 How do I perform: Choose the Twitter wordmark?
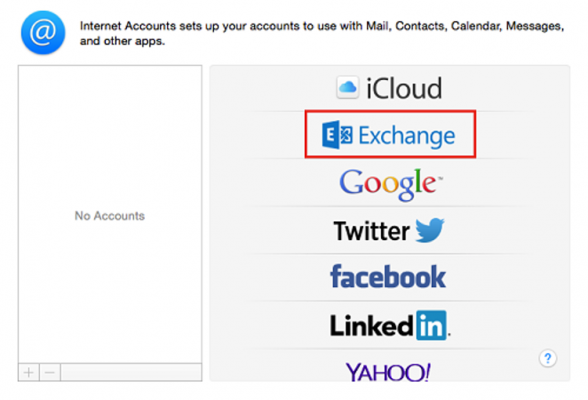[x=372, y=231]
